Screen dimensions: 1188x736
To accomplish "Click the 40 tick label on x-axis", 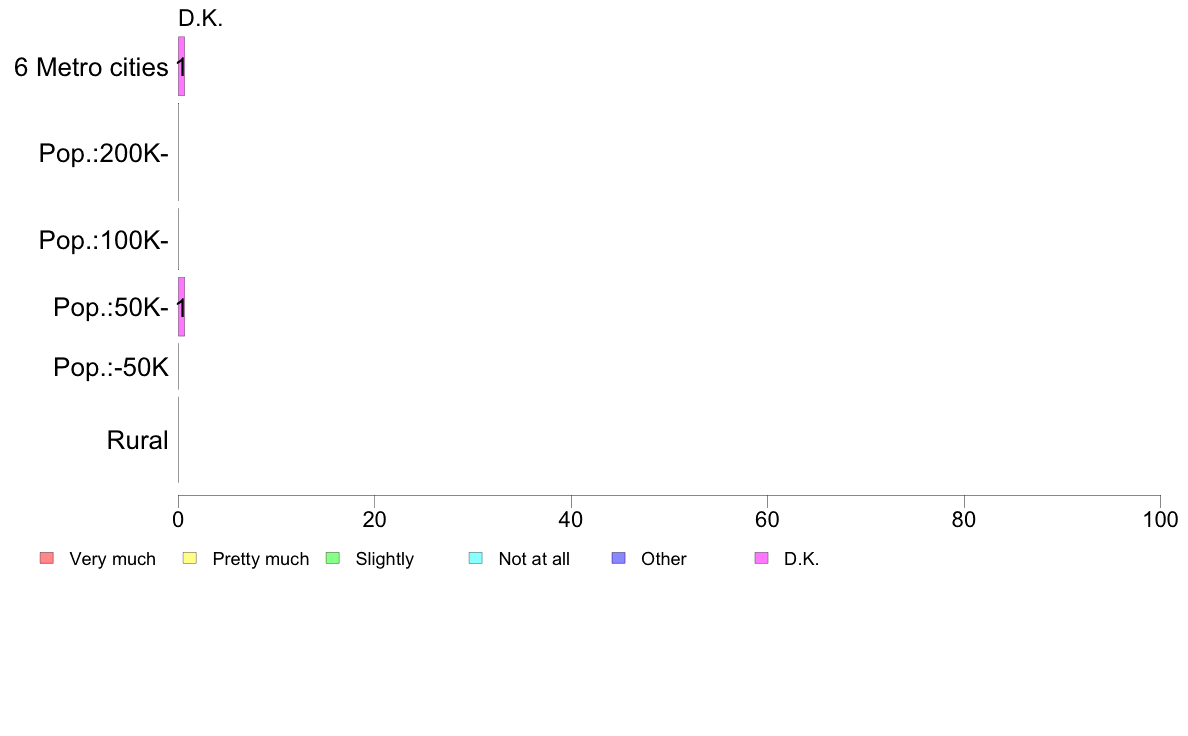I will 570,520.
